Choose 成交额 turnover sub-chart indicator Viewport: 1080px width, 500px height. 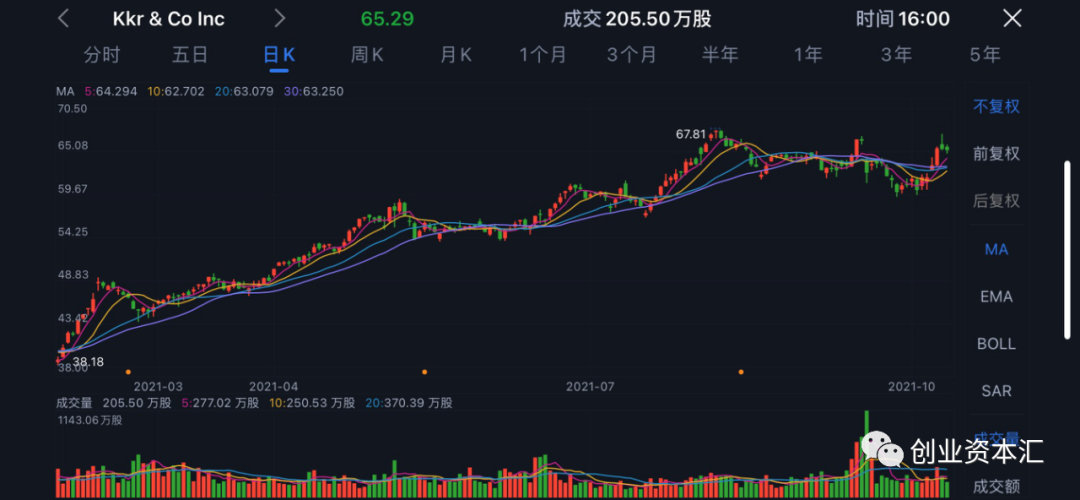click(996, 486)
